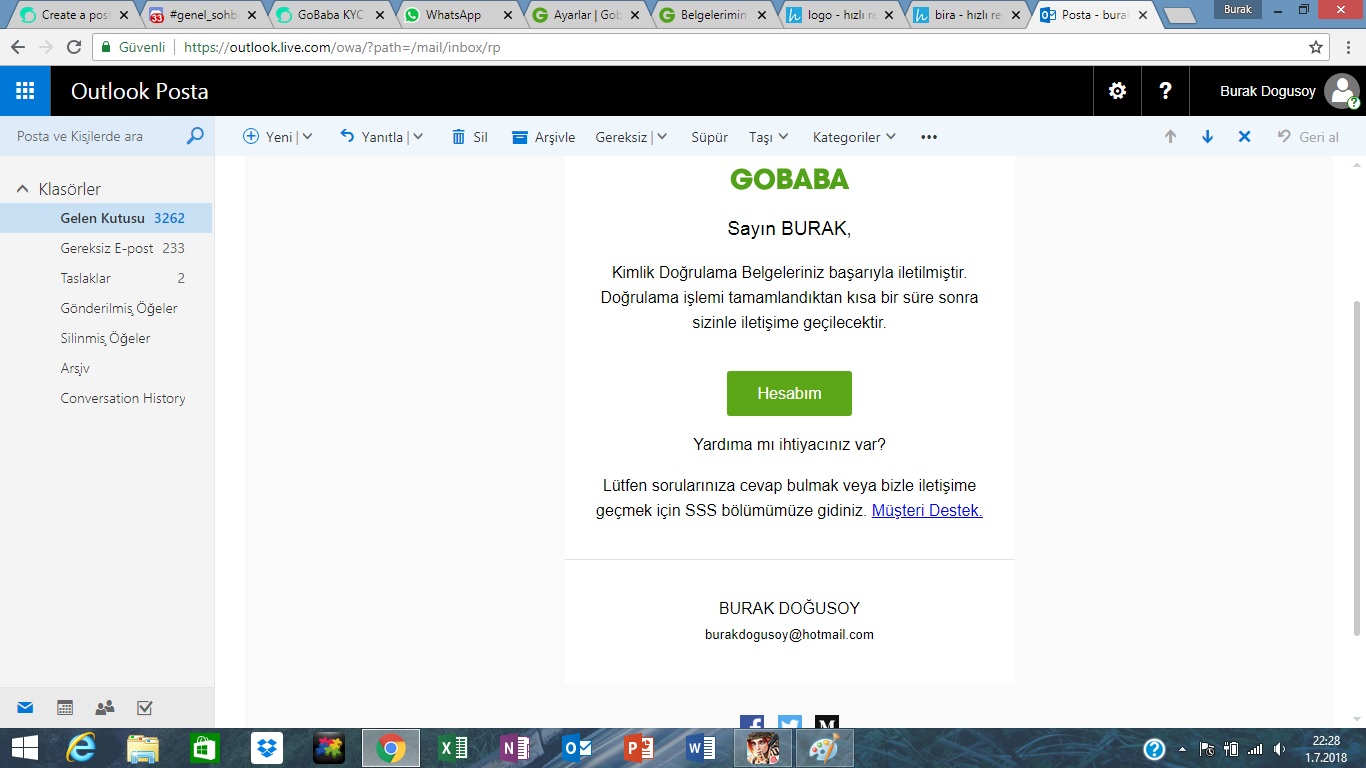The width and height of the screenshot is (1366, 768).
Task: Open Gönderilmiş Öğeler folder
Action: [x=106, y=308]
